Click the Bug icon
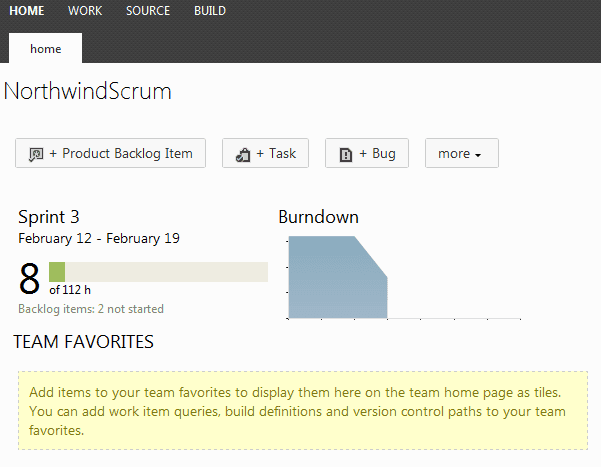This screenshot has width=601, height=467. pos(345,154)
